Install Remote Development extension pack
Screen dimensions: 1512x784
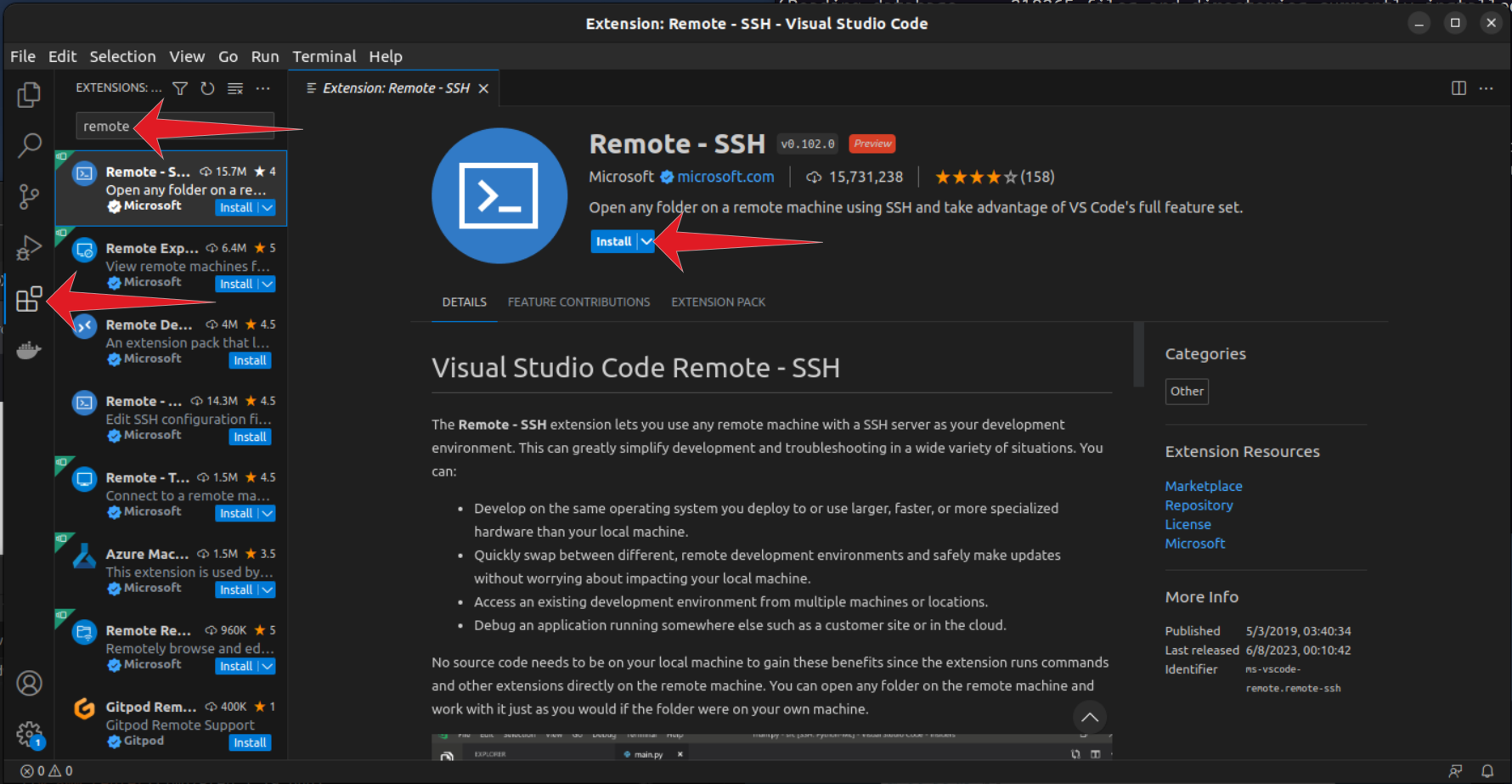point(250,360)
